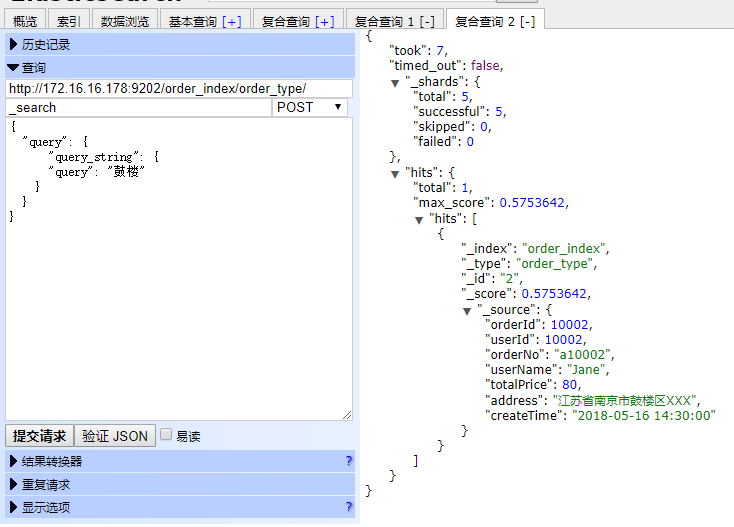Collapse the _shards node in the JSON result
The image size is (734, 527).
[395, 82]
